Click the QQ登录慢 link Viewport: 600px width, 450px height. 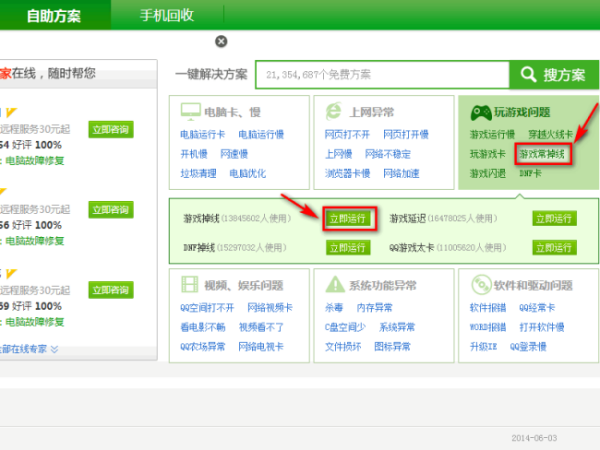[x=528, y=347]
